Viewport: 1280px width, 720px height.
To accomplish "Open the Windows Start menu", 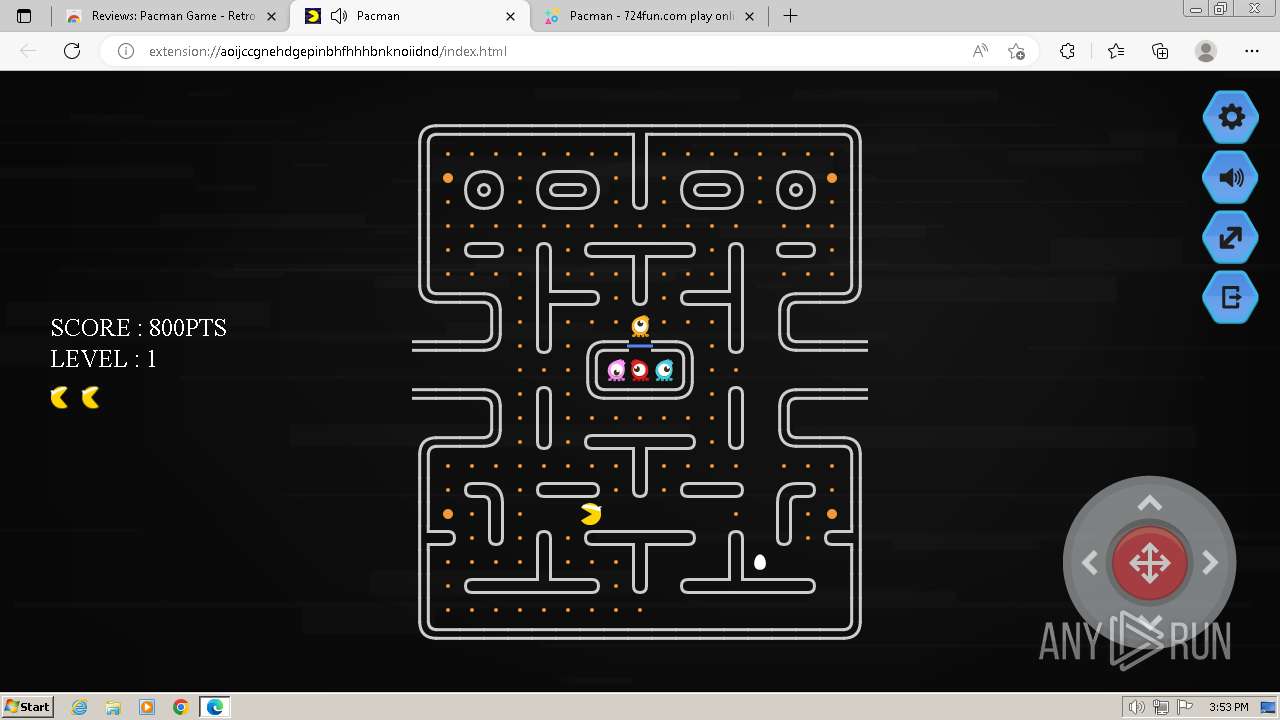I will [28, 706].
